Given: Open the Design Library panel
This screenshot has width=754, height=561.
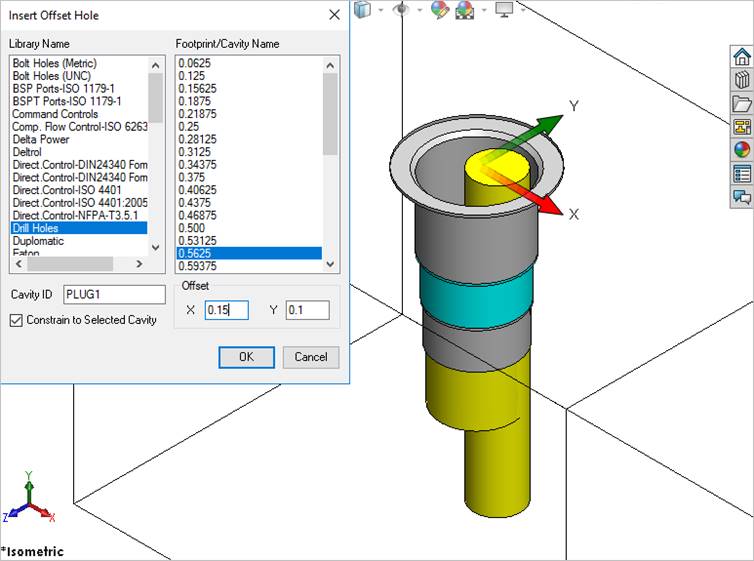Looking at the screenshot, I should [x=742, y=81].
